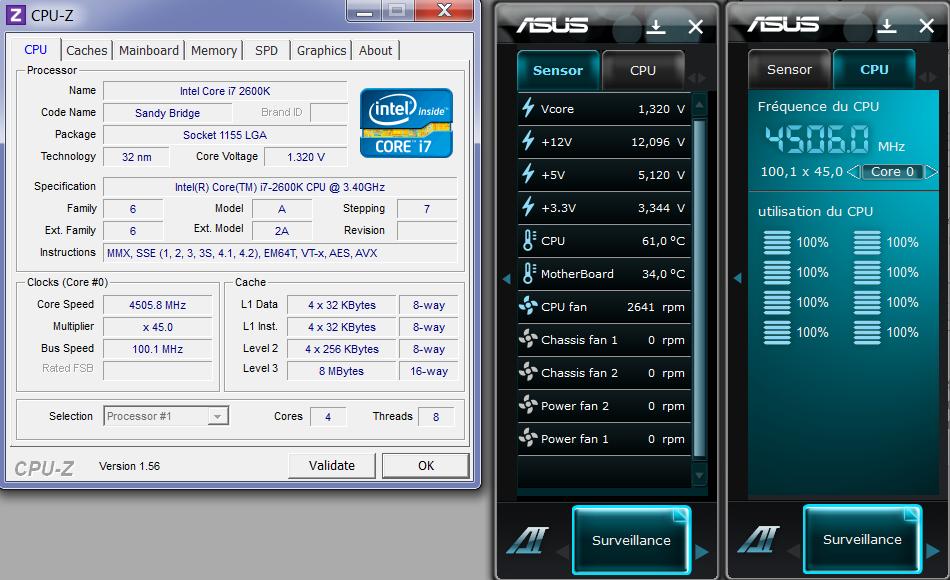Click the Specification i7-2600K field
This screenshot has width=950, height=580.
coord(280,187)
